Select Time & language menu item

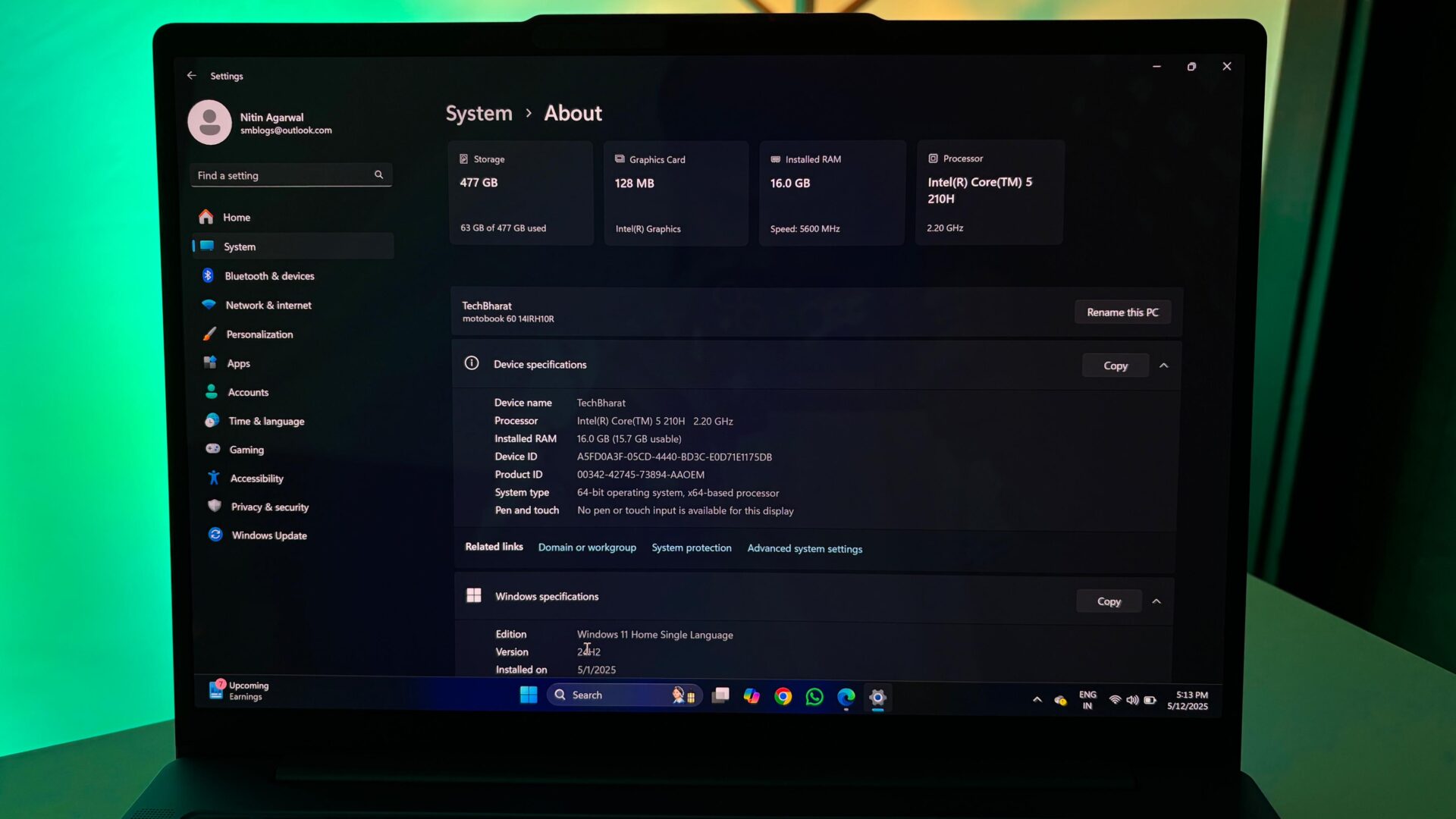click(266, 421)
